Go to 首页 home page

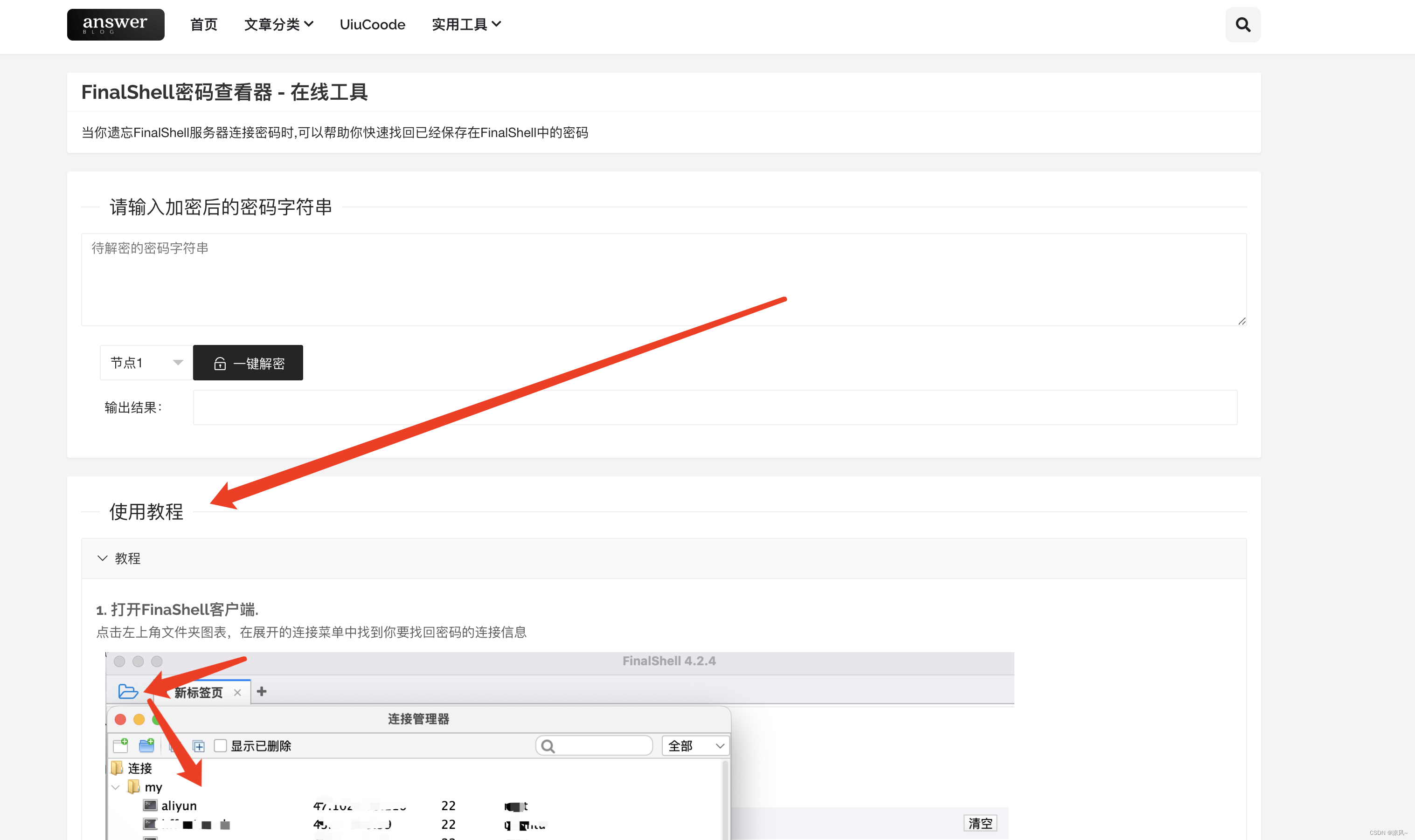204,24
